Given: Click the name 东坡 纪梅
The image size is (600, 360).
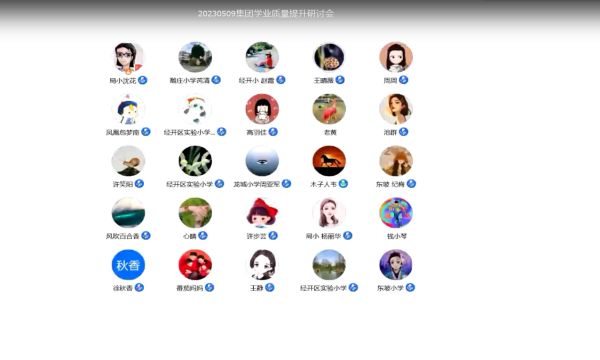Looking at the screenshot, I should tap(390, 184).
